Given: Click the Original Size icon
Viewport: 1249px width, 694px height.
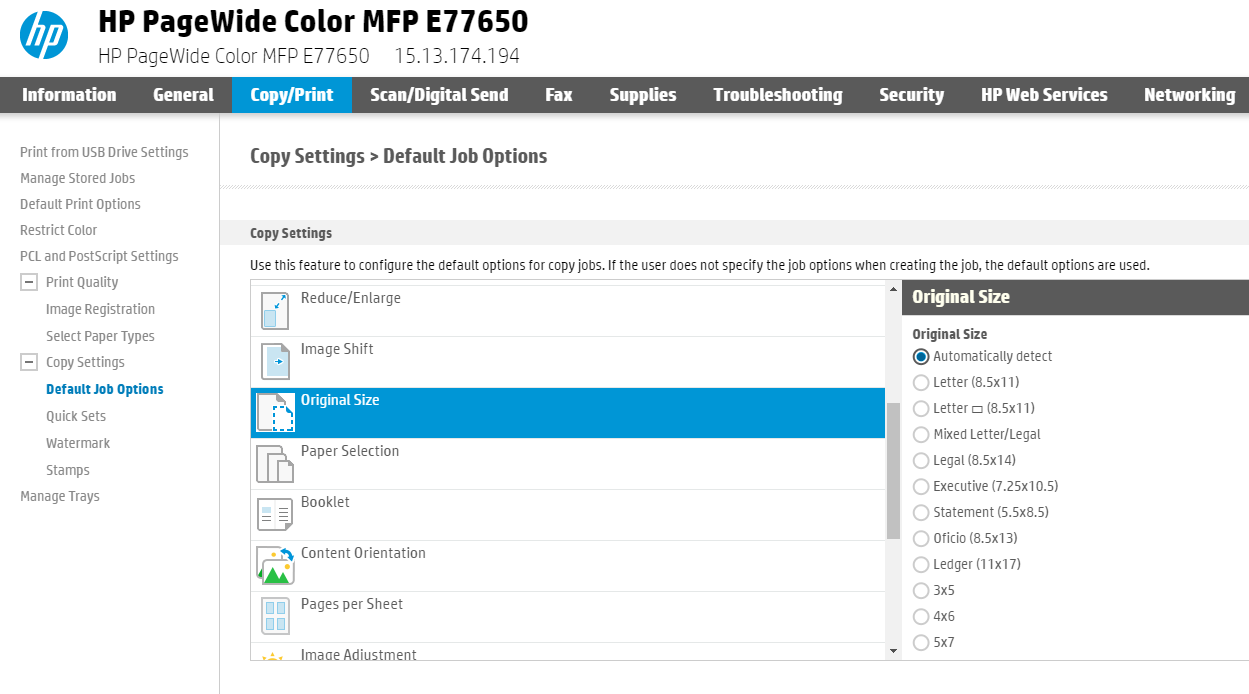Looking at the screenshot, I should pos(274,412).
